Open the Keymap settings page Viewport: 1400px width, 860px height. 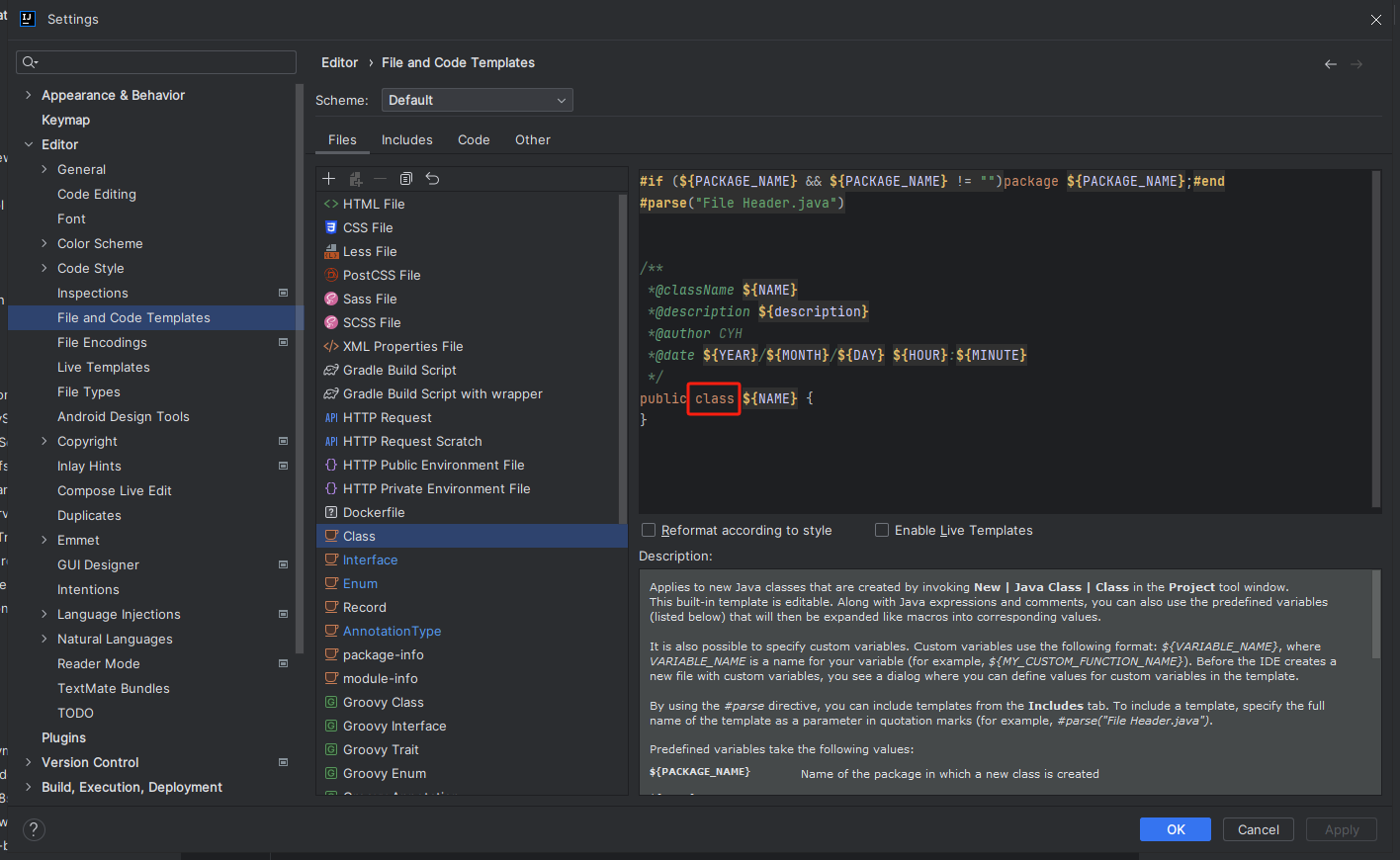tap(65, 120)
